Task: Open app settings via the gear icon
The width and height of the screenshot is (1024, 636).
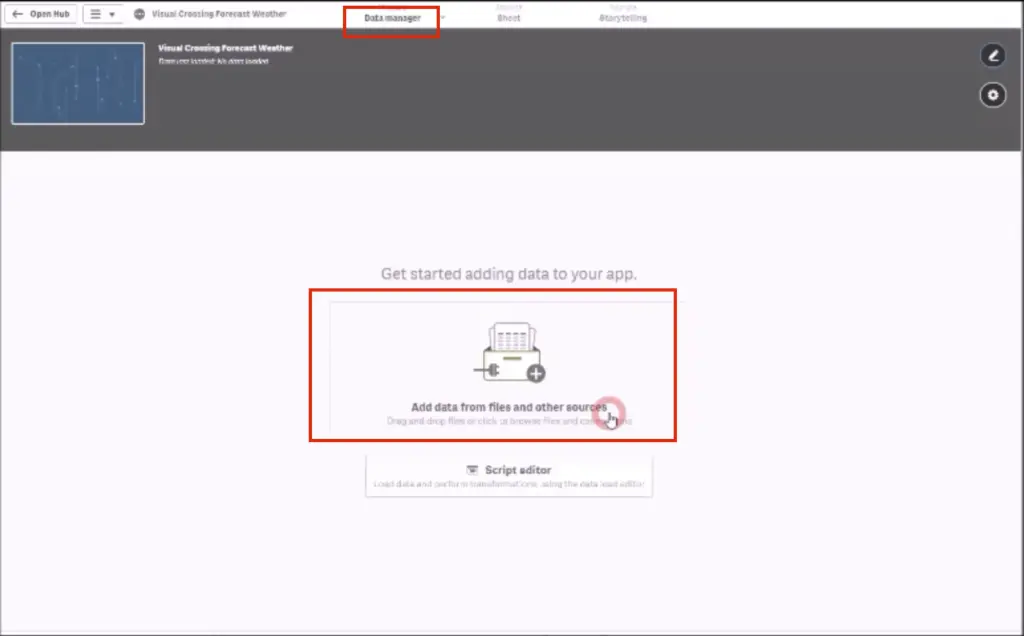Action: pyautogui.click(x=992, y=95)
